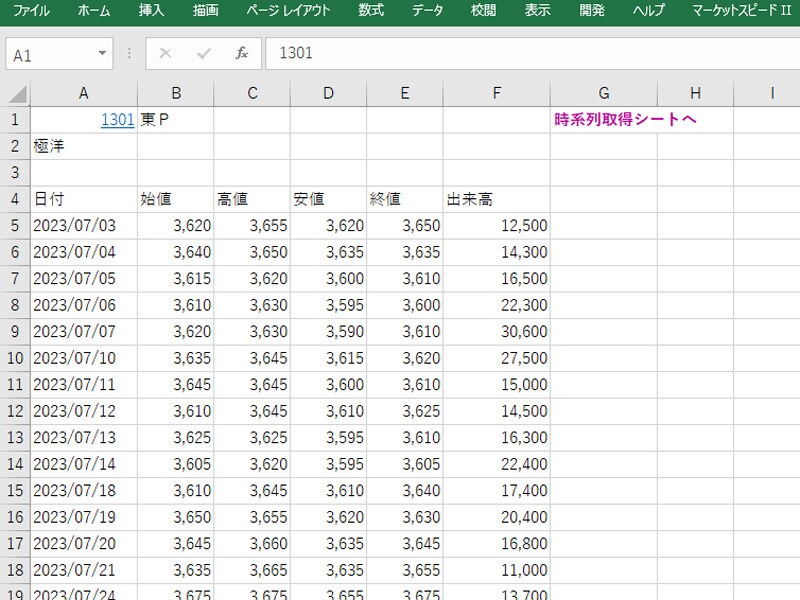Viewport: 800px width, 600px height.
Task: Select column C header
Action: tap(252, 93)
